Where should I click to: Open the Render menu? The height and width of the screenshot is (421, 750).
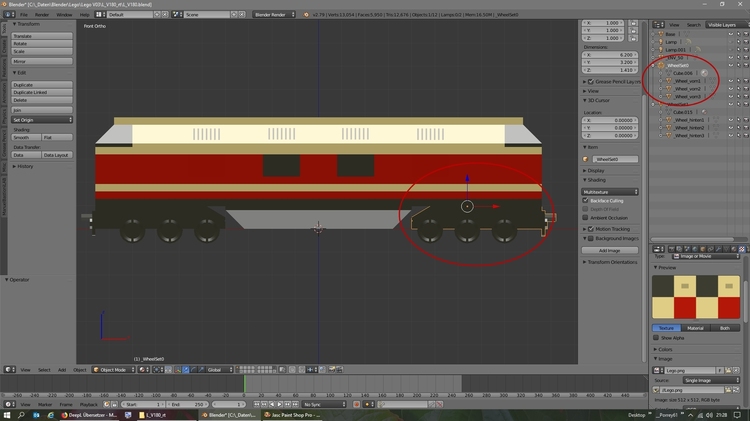pos(42,15)
